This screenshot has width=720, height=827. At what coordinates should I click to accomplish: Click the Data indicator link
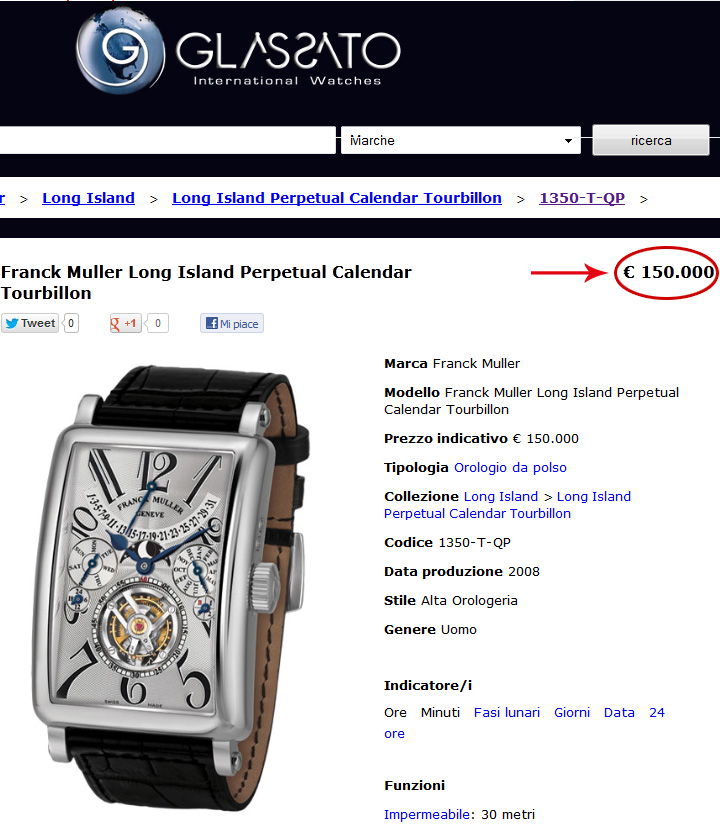619,713
